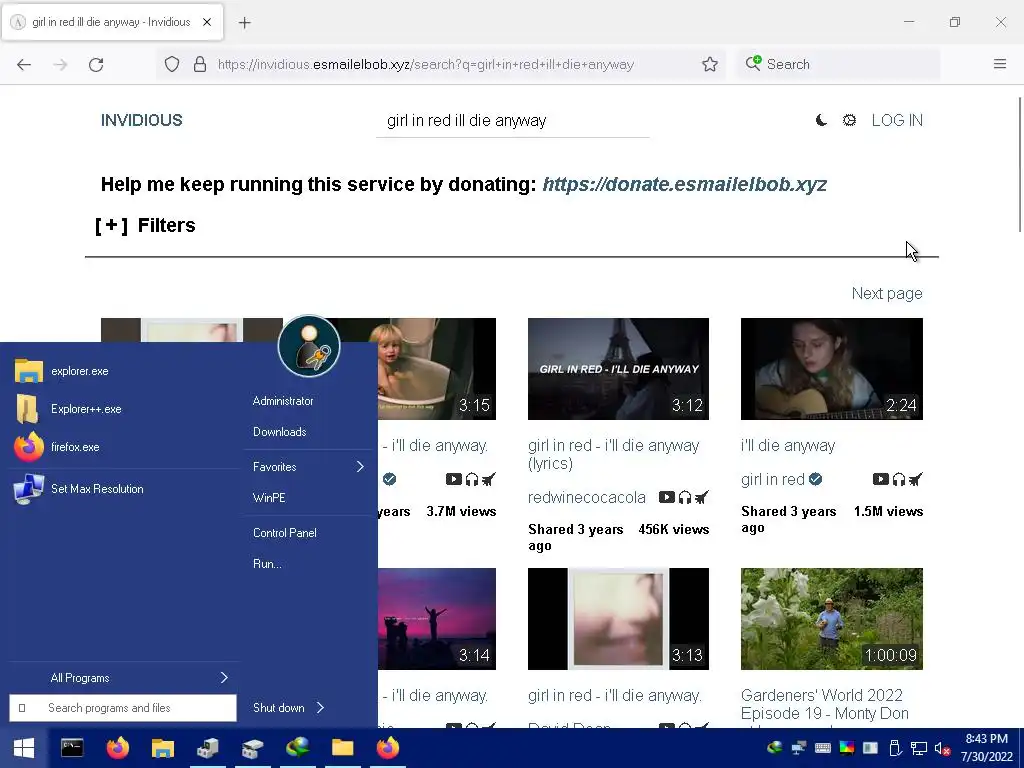Reload the page with refresh icon
Screen dimensions: 1024x768
(96, 64)
